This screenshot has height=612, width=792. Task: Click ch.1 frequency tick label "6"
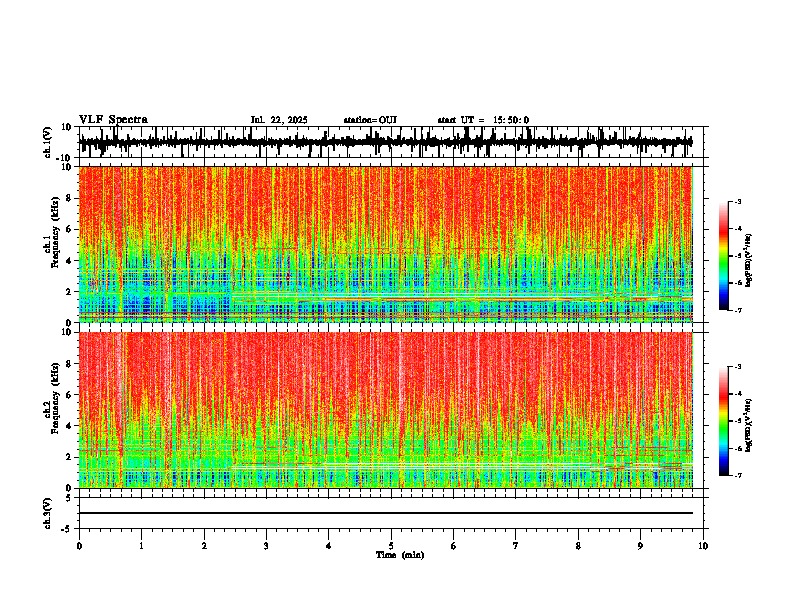(70, 229)
